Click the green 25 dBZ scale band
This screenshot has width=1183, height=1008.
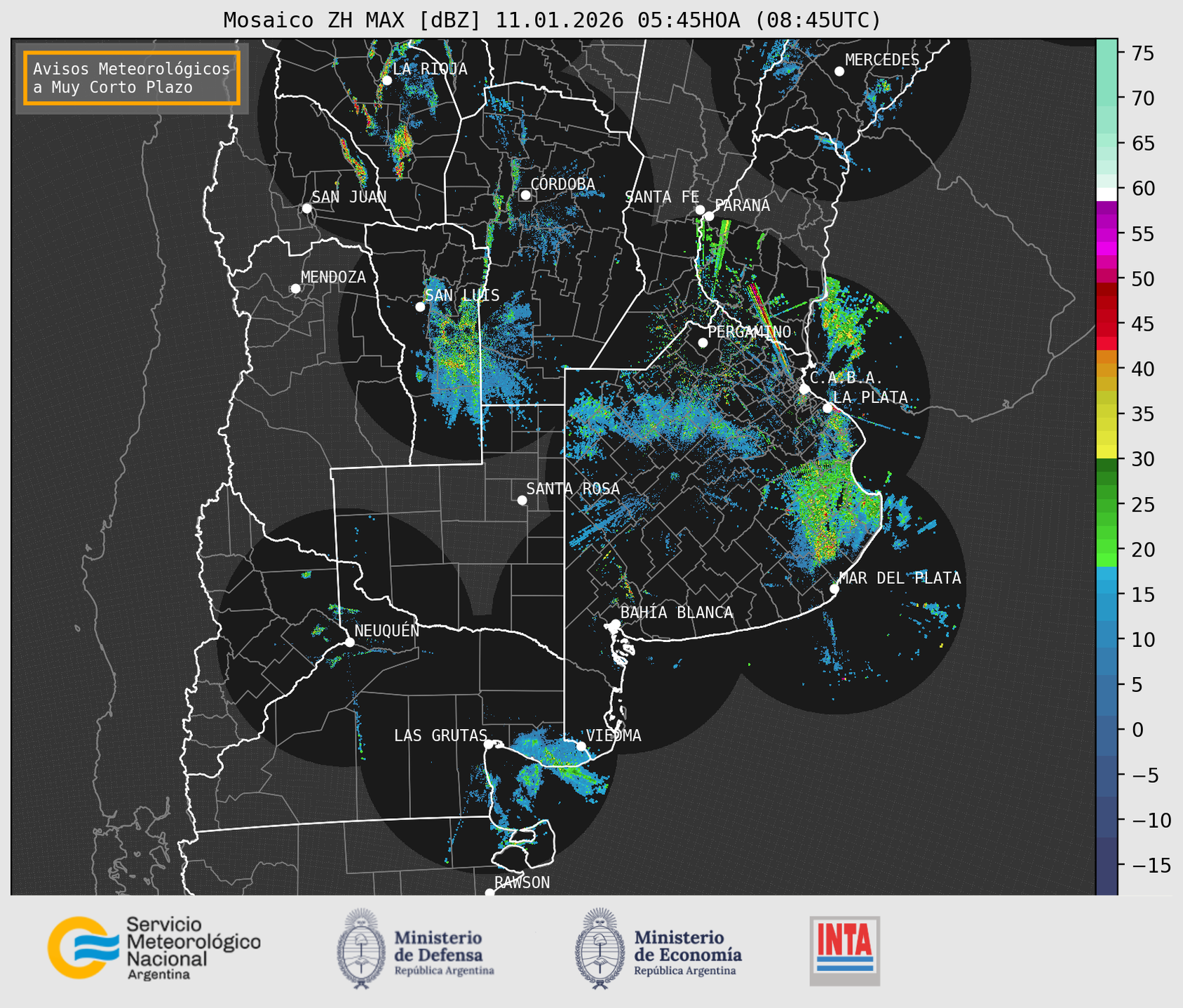click(x=1107, y=505)
